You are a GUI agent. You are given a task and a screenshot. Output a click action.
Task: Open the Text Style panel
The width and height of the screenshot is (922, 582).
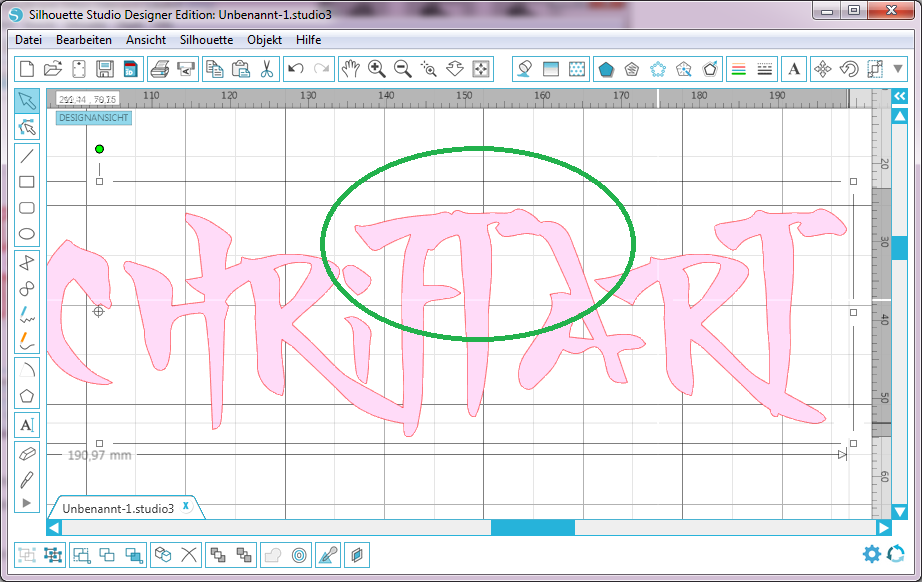(794, 69)
